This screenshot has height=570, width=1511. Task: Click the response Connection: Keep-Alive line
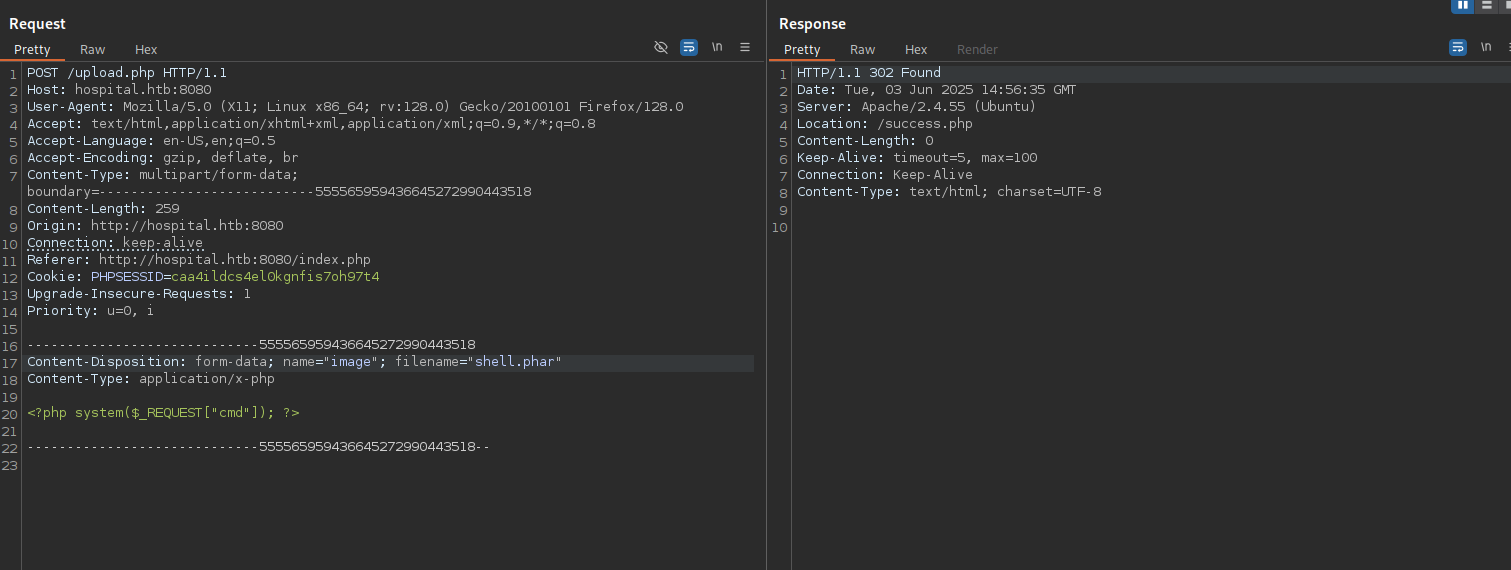pyautogui.click(x=885, y=175)
